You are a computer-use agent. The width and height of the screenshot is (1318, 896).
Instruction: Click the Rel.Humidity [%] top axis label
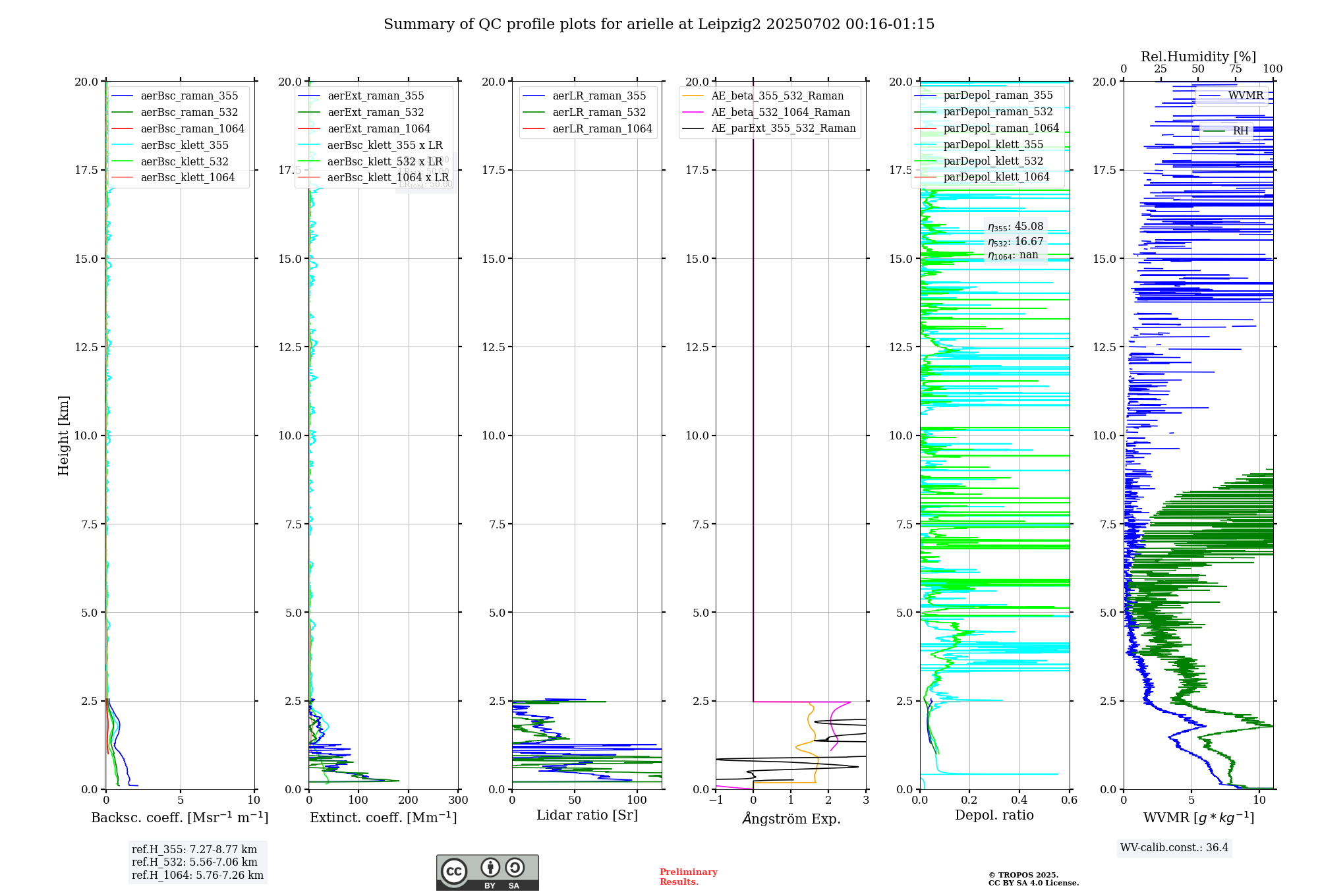coord(1199,57)
